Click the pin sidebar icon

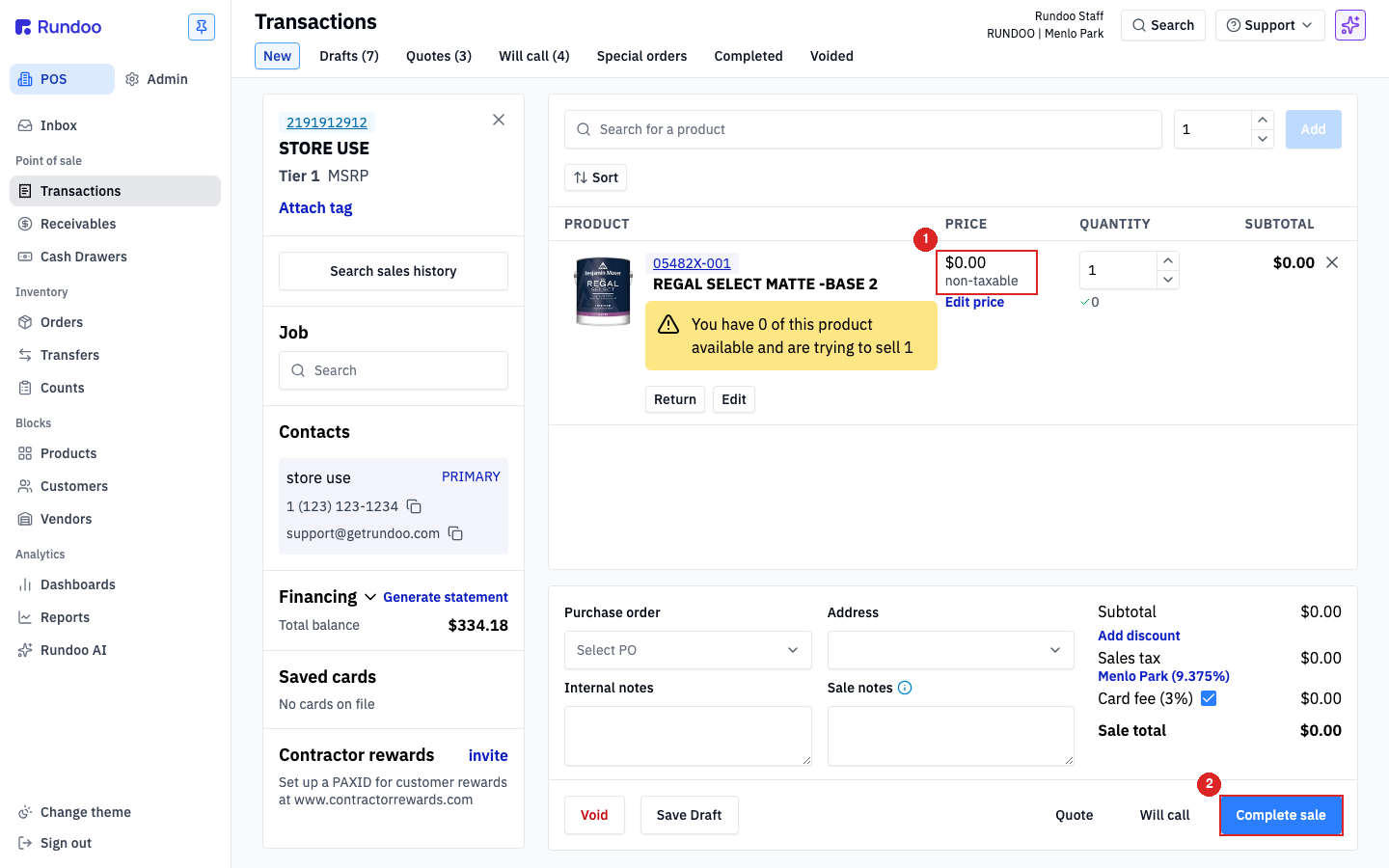202,27
